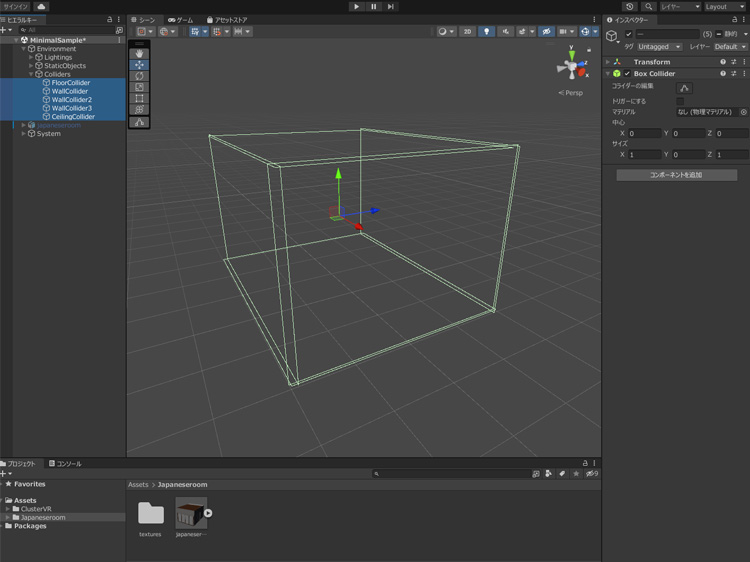This screenshot has width=750, height=562.
Task: Select the Hand tool in scene toolbar
Action: 139,54
